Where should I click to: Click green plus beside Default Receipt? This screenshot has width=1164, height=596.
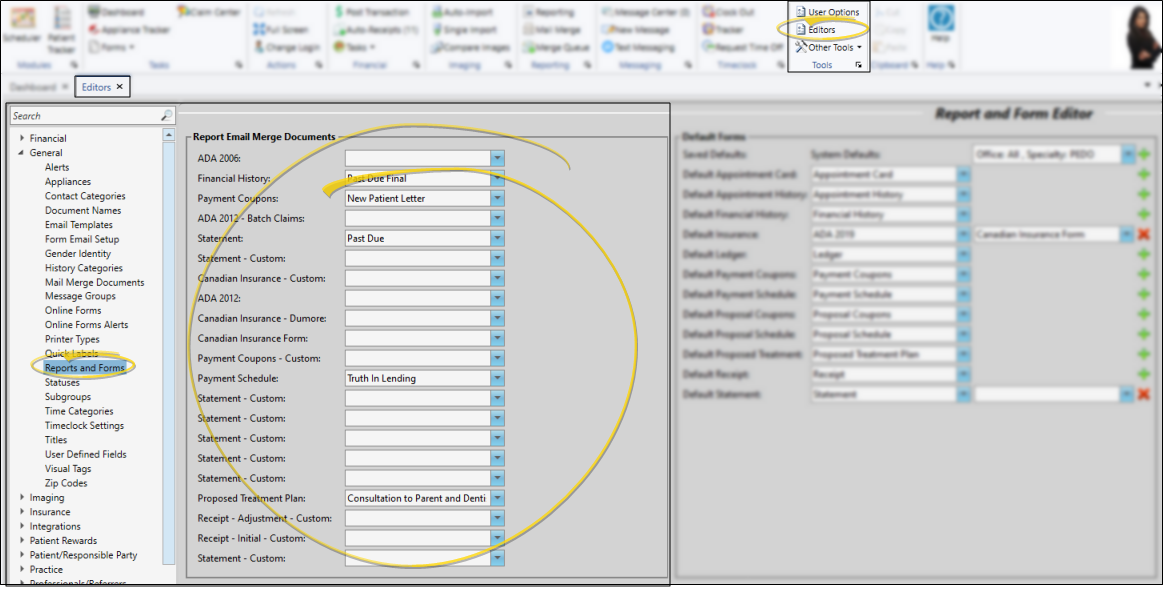click(x=1143, y=375)
